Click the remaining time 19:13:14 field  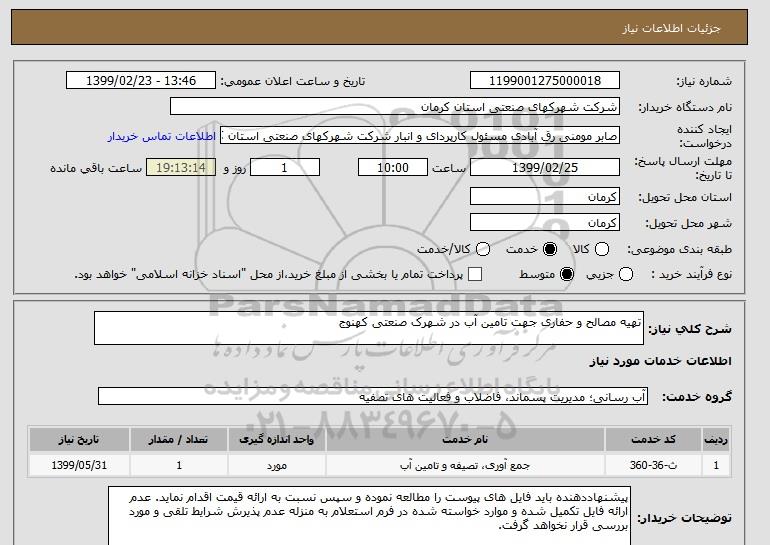click(x=181, y=167)
